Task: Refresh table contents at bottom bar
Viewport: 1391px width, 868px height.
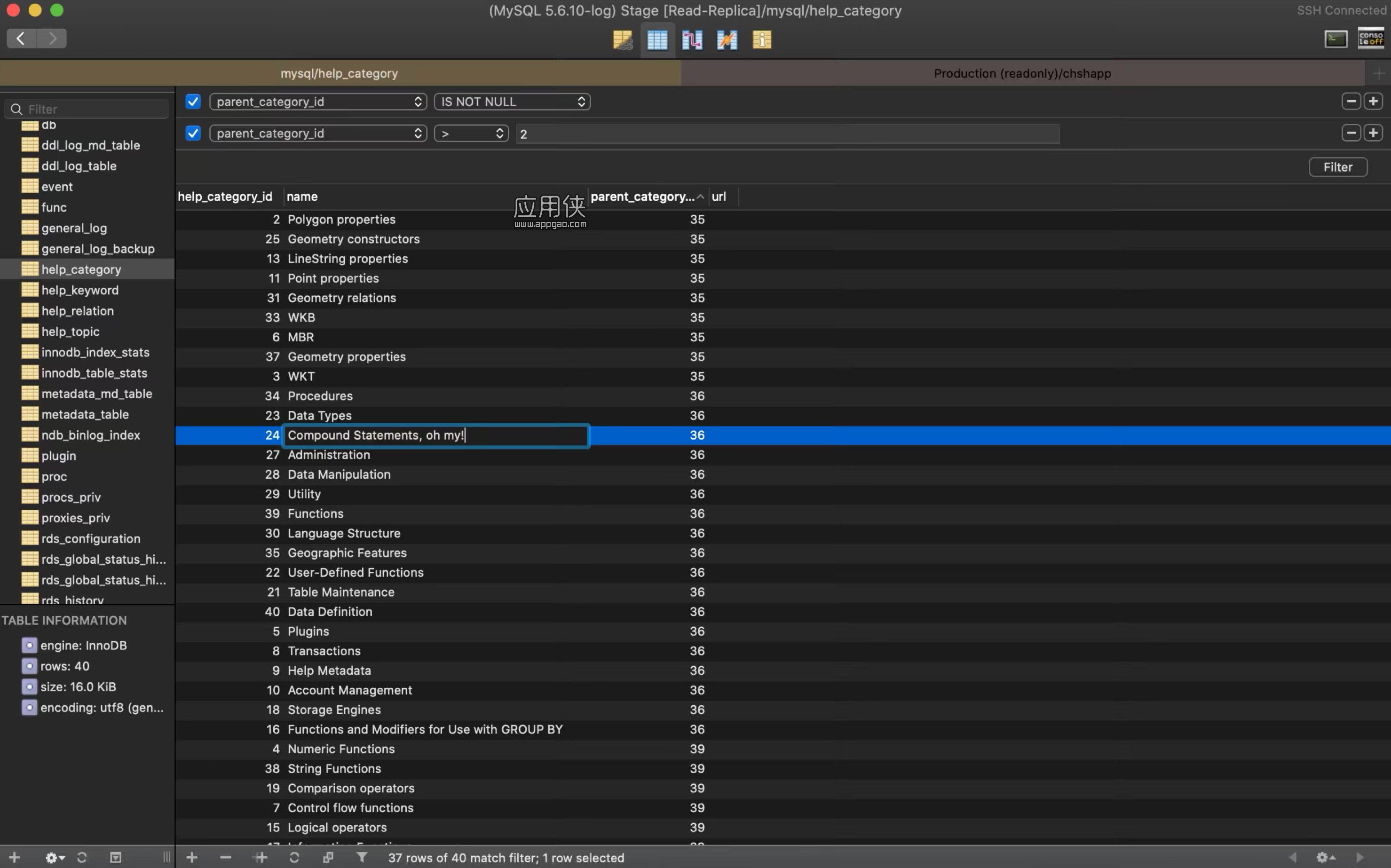Action: 294,857
